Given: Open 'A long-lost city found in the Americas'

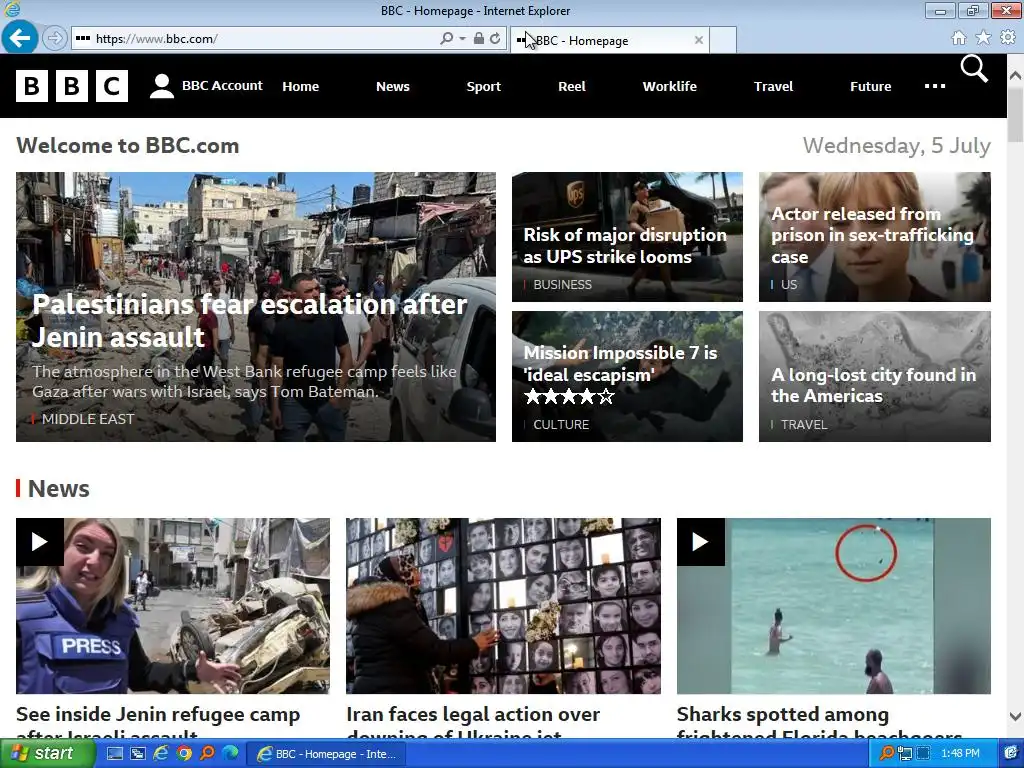Looking at the screenshot, I should tap(873, 385).
